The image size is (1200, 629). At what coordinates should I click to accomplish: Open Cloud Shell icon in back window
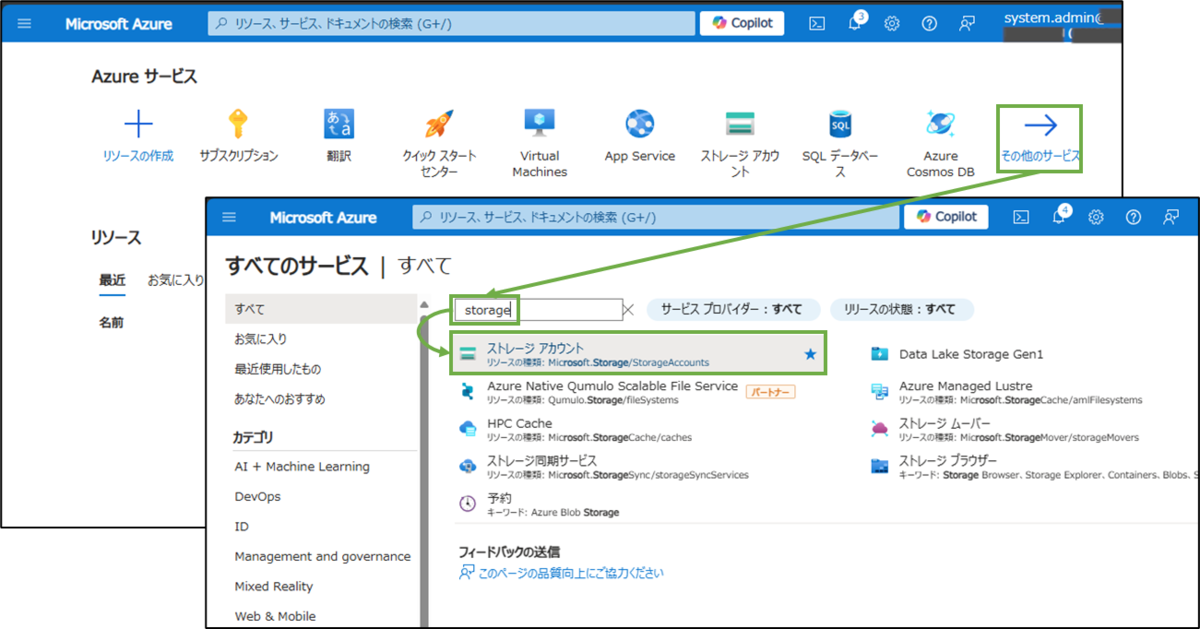pyautogui.click(x=817, y=24)
